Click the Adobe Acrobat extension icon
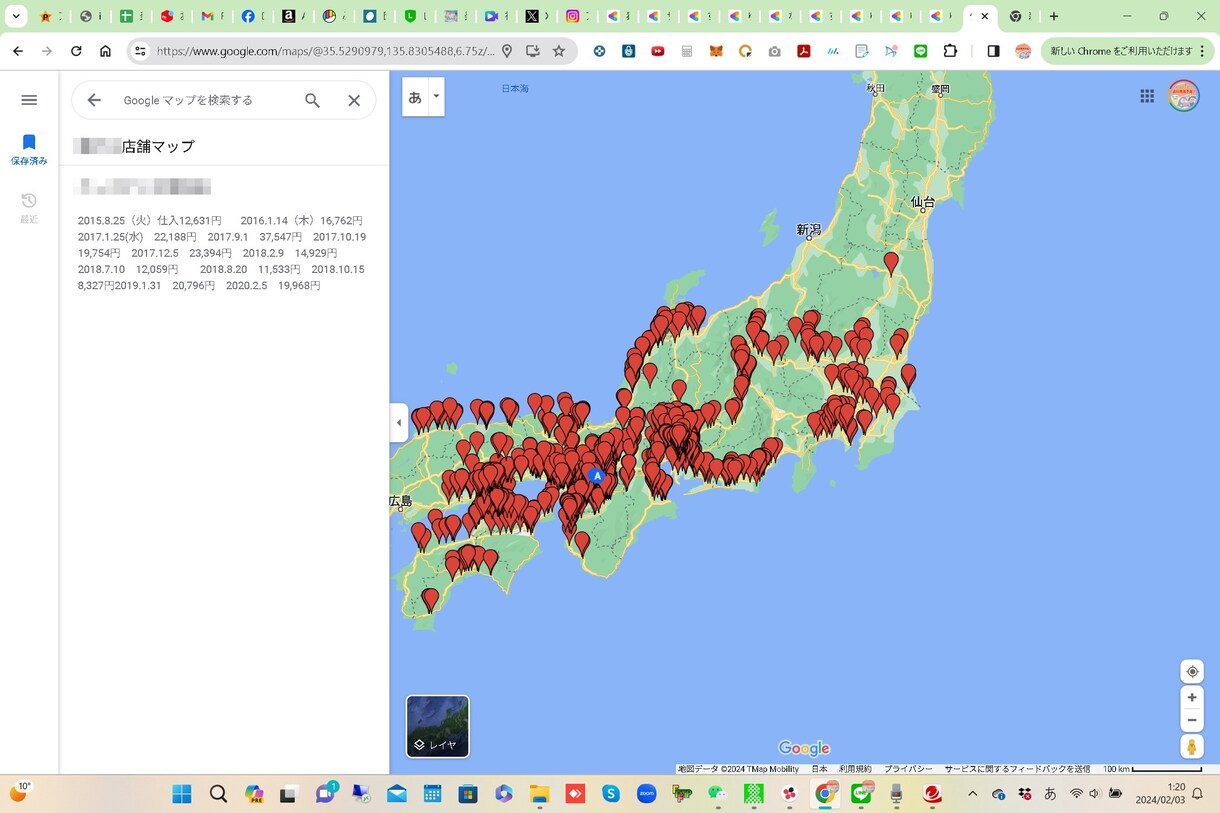Screen dimensions: 1220x813 (x=803, y=51)
